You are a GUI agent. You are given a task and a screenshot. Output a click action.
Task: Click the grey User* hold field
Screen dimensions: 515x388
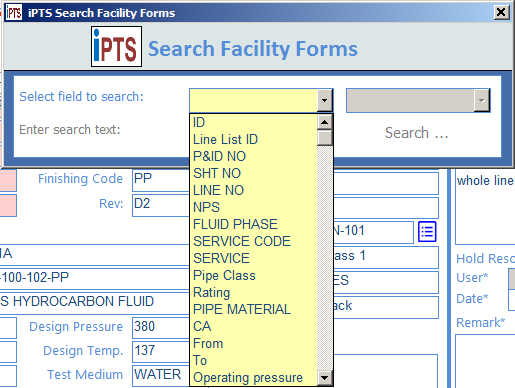click(512, 279)
